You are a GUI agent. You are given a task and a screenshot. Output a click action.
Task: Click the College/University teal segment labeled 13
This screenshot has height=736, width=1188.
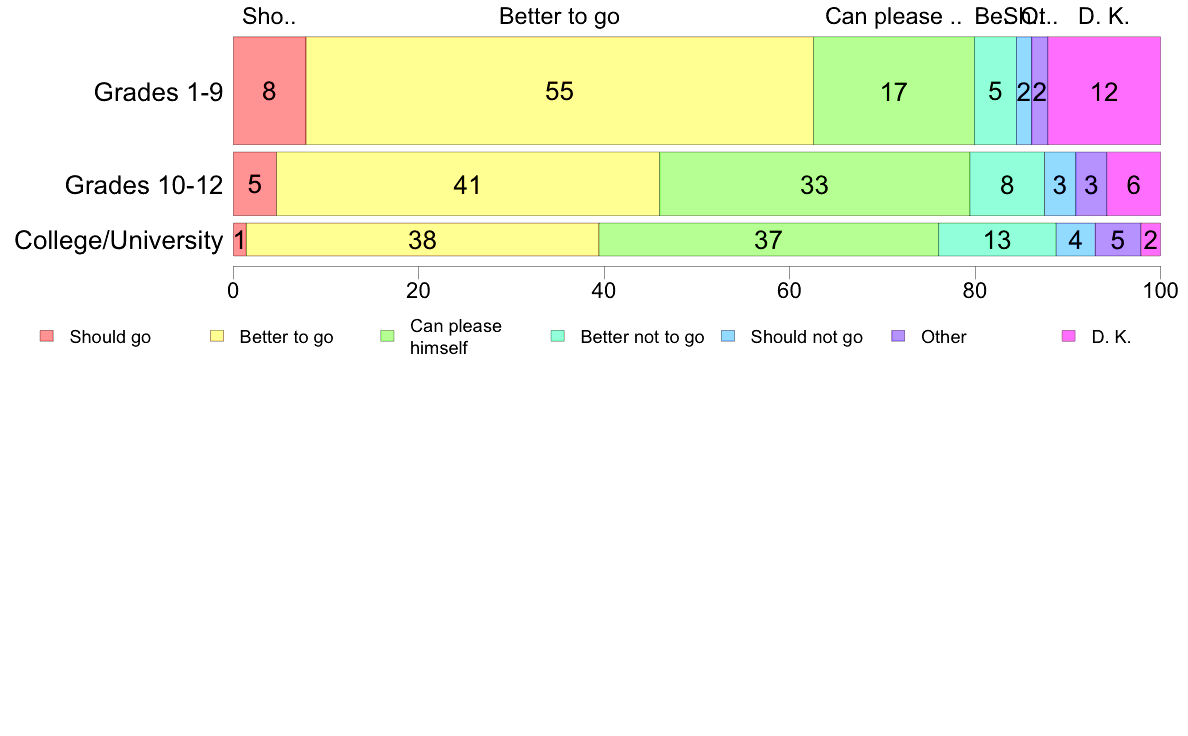(x=997, y=240)
